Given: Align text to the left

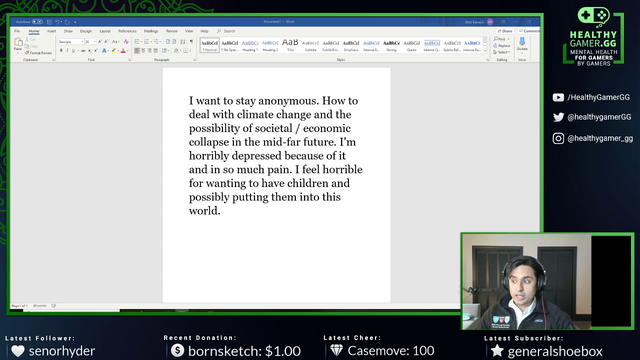Looking at the screenshot, I should click(x=137, y=51).
